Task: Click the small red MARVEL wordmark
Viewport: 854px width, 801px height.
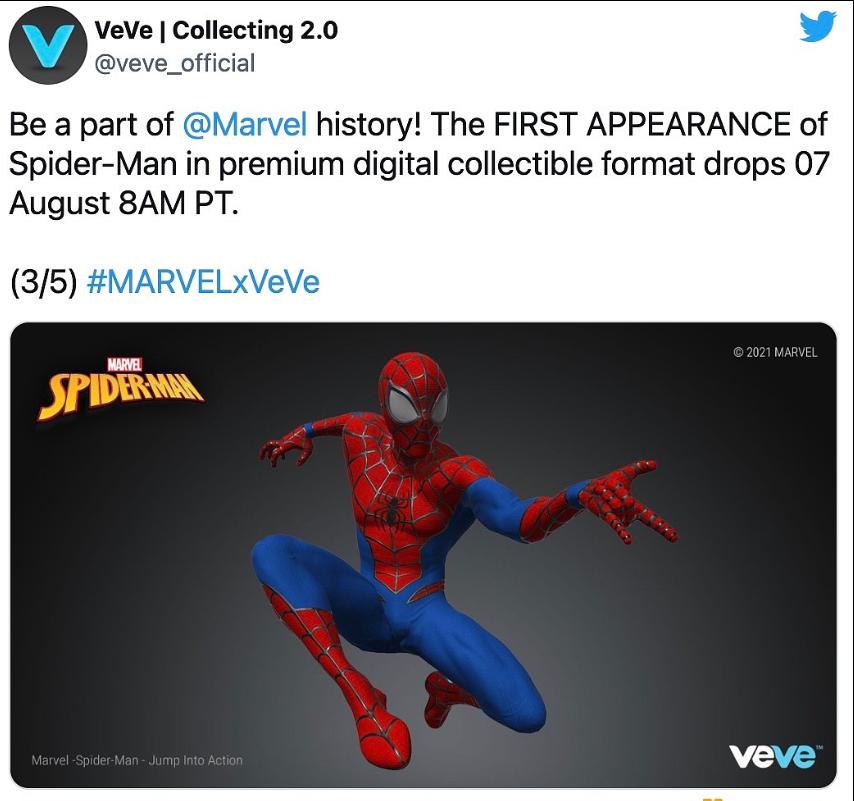Action: [x=125, y=364]
